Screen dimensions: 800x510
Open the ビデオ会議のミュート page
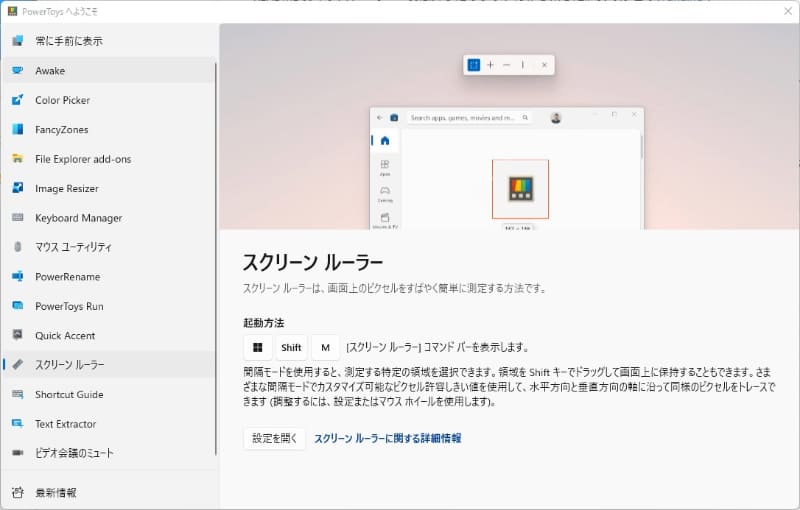(x=109, y=453)
